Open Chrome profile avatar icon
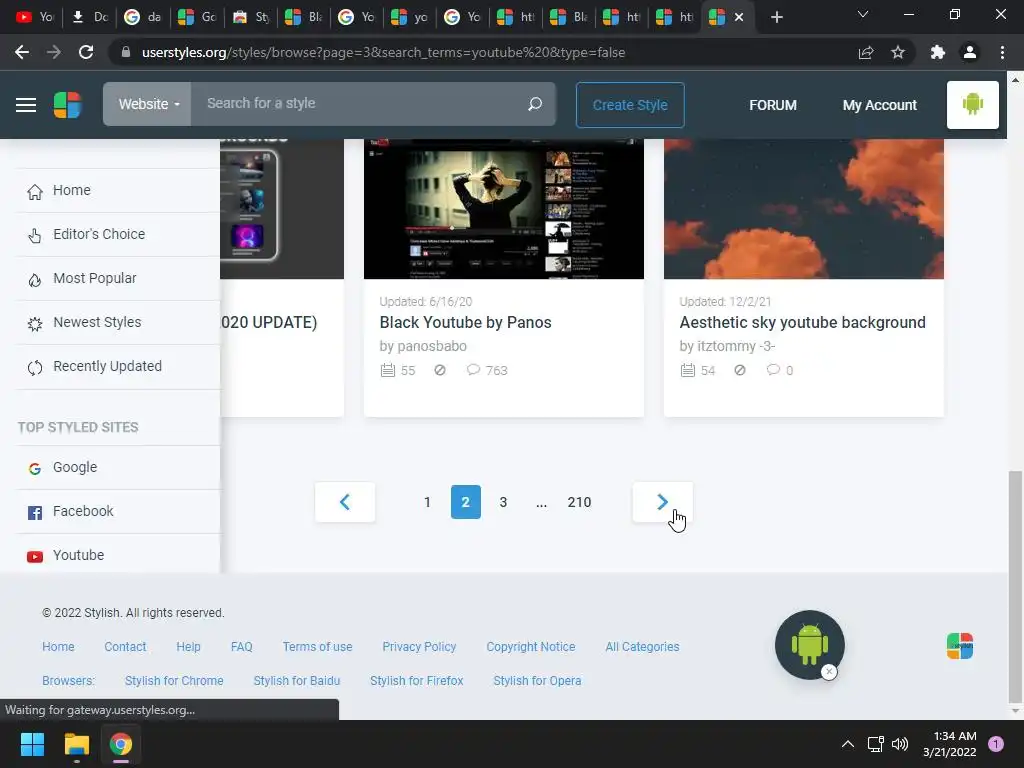 click(970, 52)
